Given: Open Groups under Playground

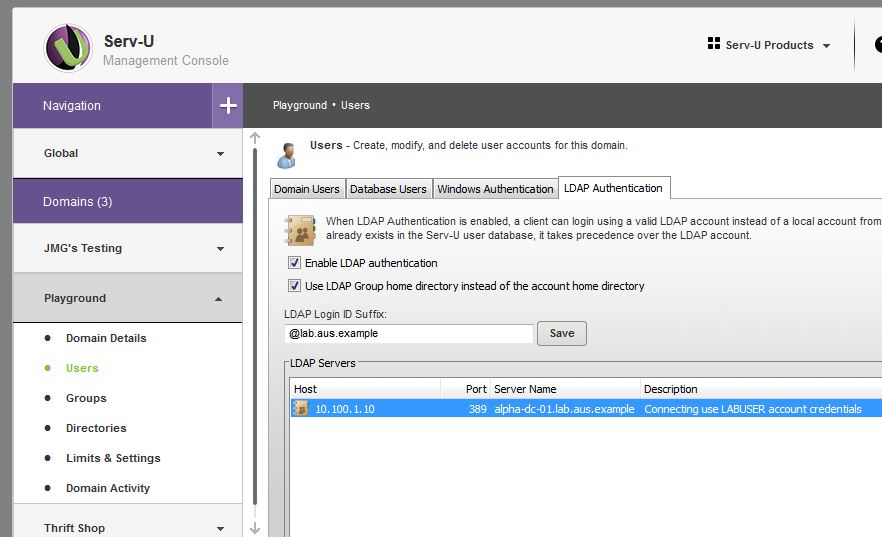Looking at the screenshot, I should click(x=86, y=398).
